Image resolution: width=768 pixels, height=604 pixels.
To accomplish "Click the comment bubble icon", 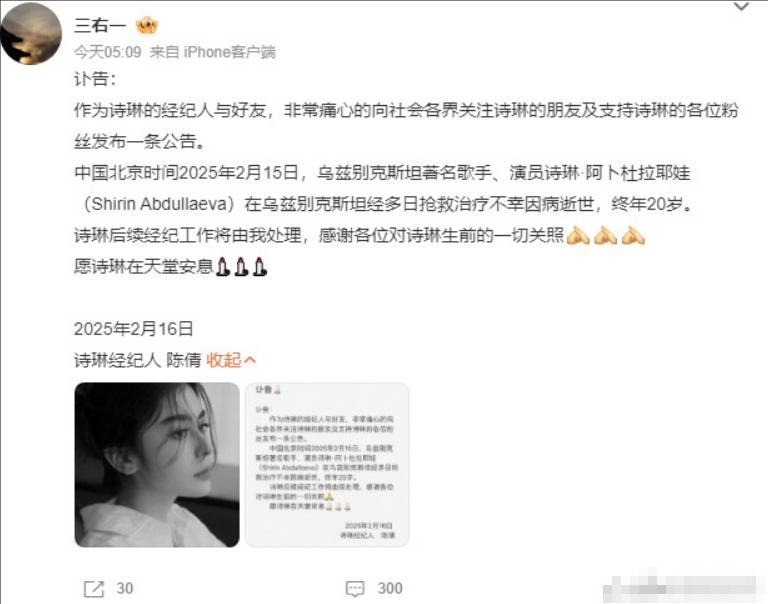I will [x=355, y=588].
